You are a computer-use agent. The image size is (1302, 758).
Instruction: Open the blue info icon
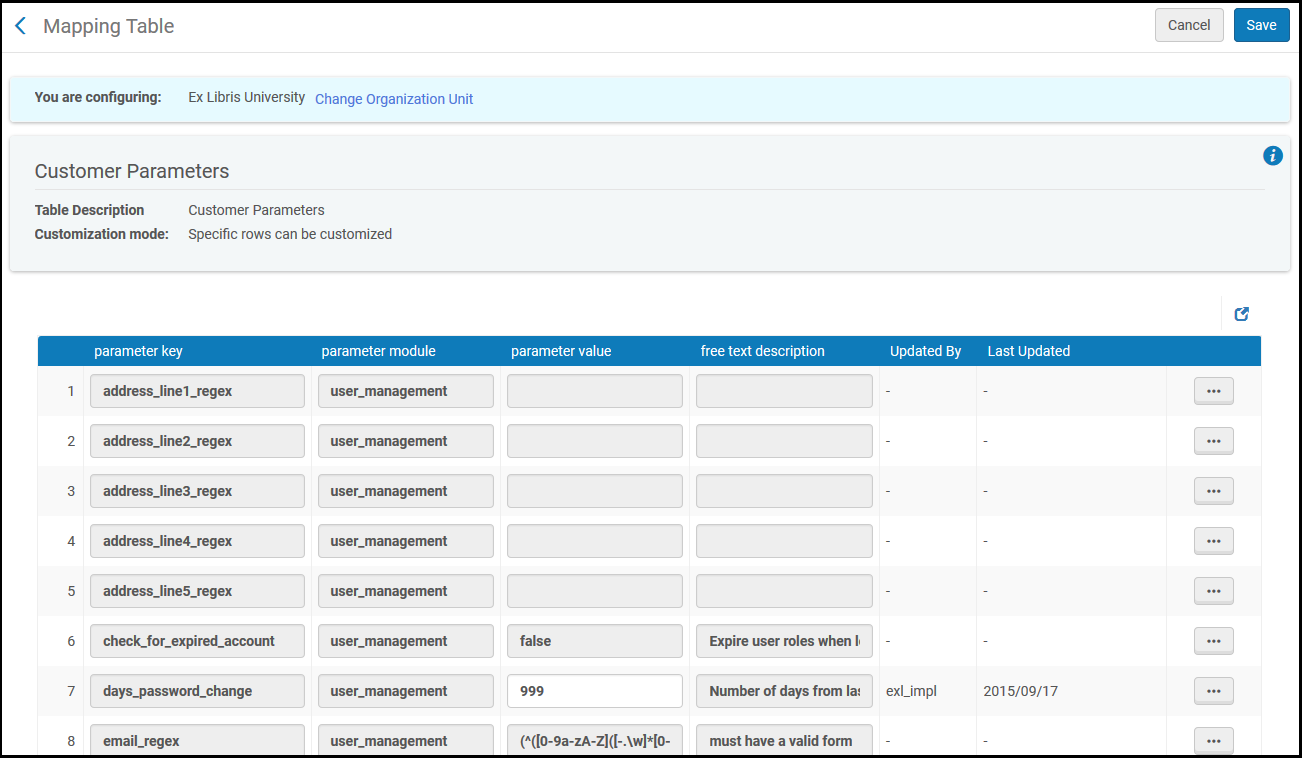click(x=1272, y=155)
